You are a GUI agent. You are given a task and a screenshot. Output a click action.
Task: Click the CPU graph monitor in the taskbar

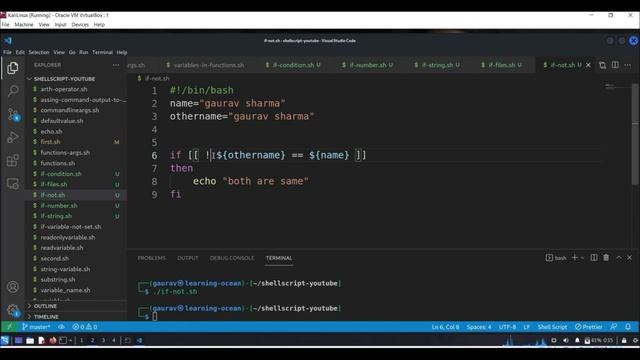pos(525,340)
